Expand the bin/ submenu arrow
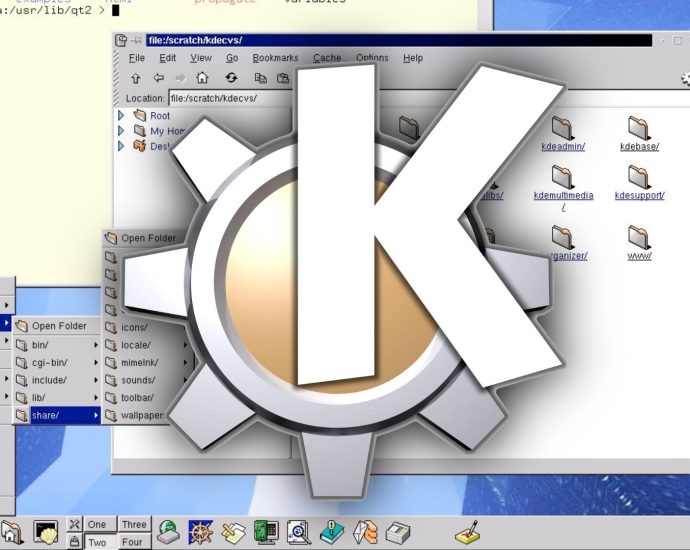Screen dimensions: 690x550 click(x=95, y=345)
